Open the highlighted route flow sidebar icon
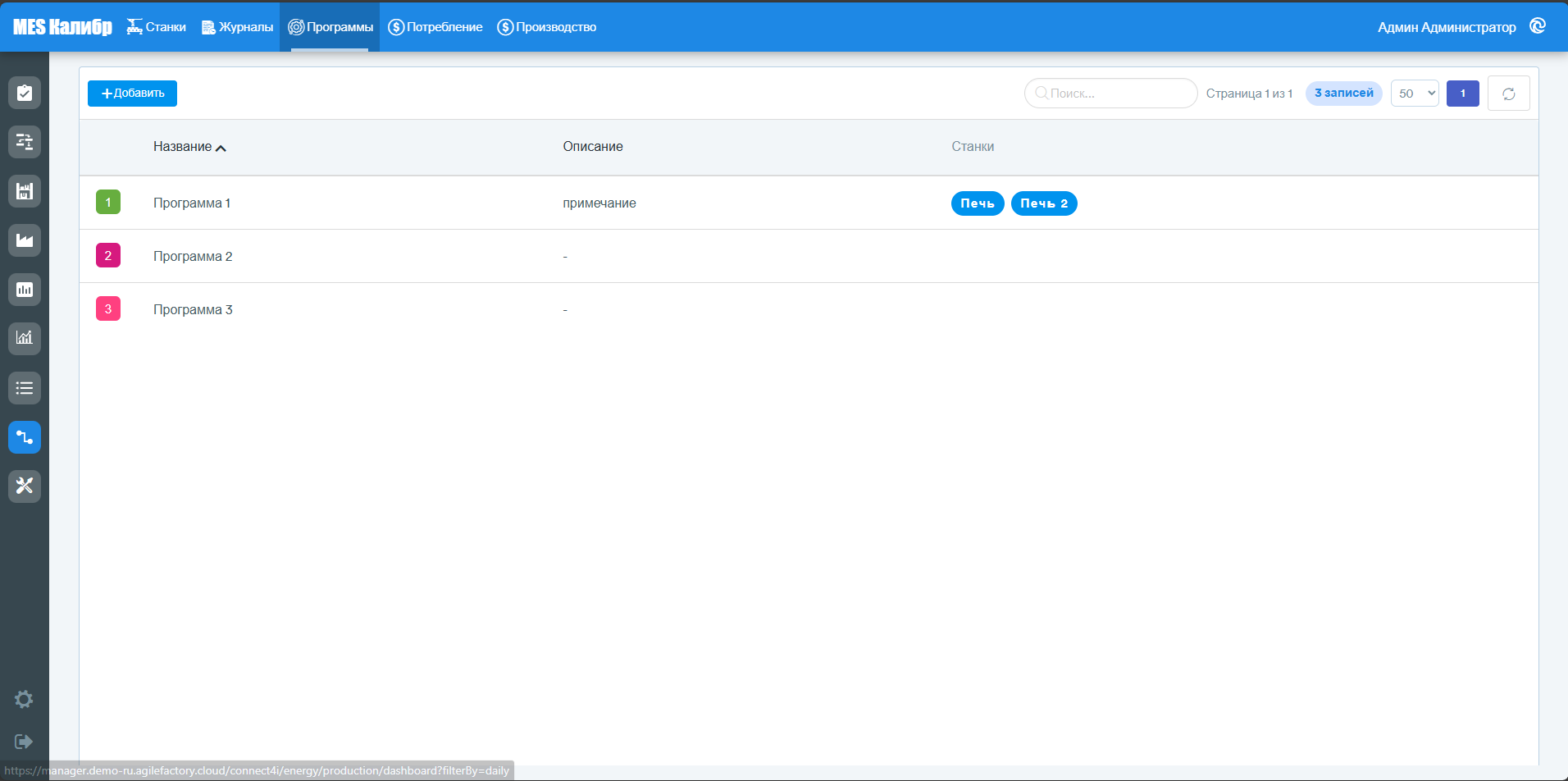The width and height of the screenshot is (1568, 781). click(x=25, y=437)
